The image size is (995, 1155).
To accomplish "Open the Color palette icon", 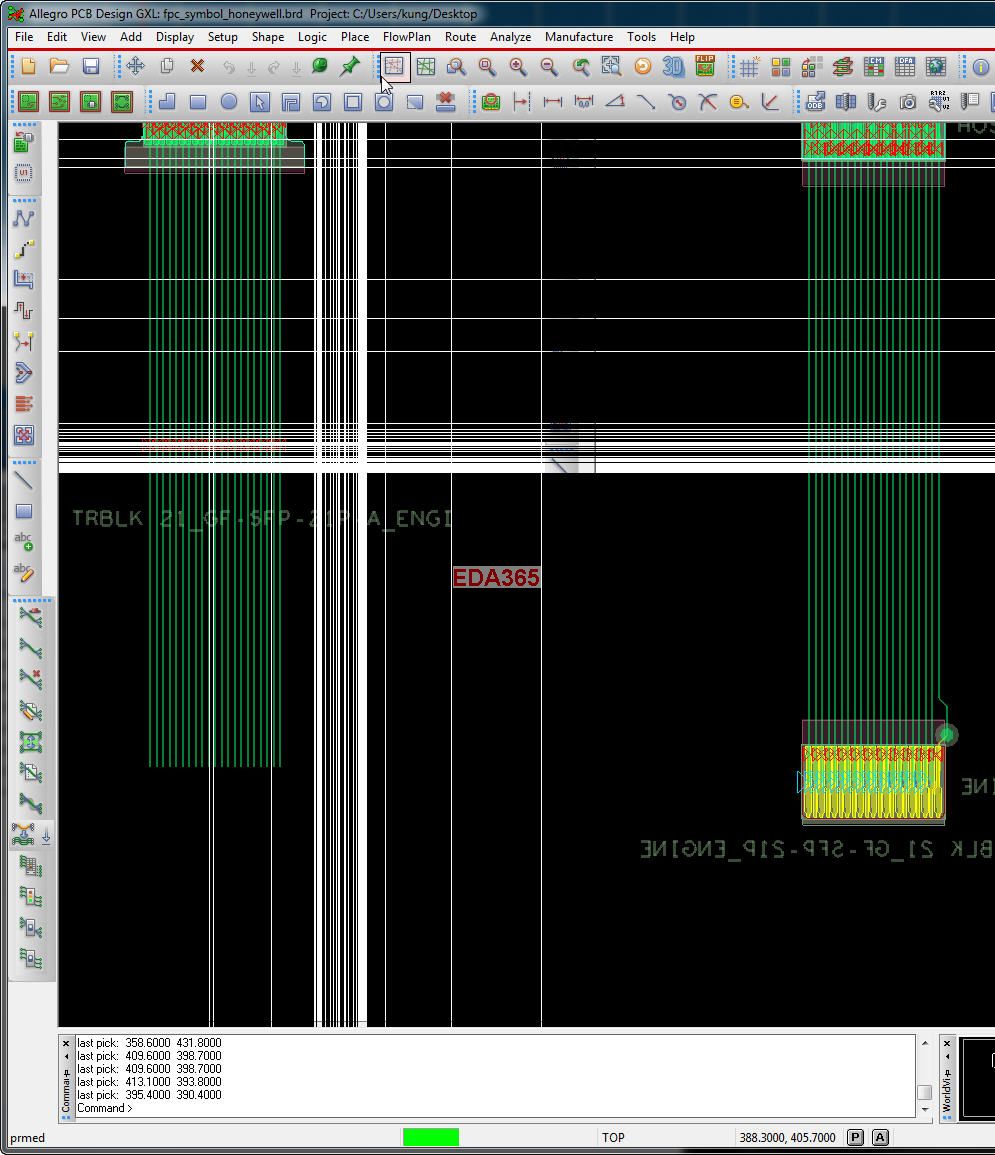I will pyautogui.click(x=781, y=67).
